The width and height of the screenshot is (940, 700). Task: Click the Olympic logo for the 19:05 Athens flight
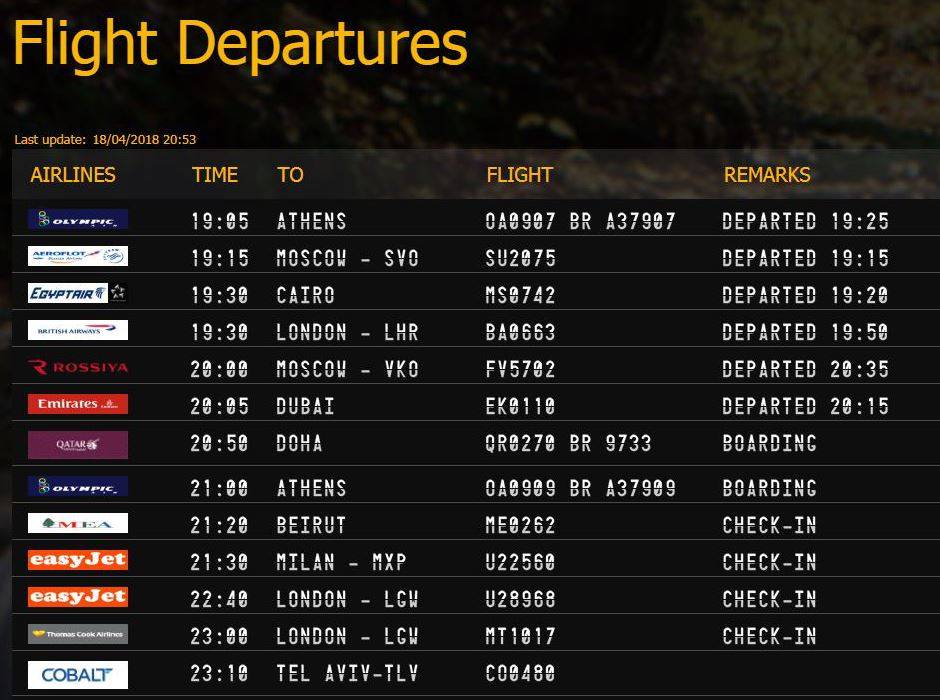pos(78,219)
